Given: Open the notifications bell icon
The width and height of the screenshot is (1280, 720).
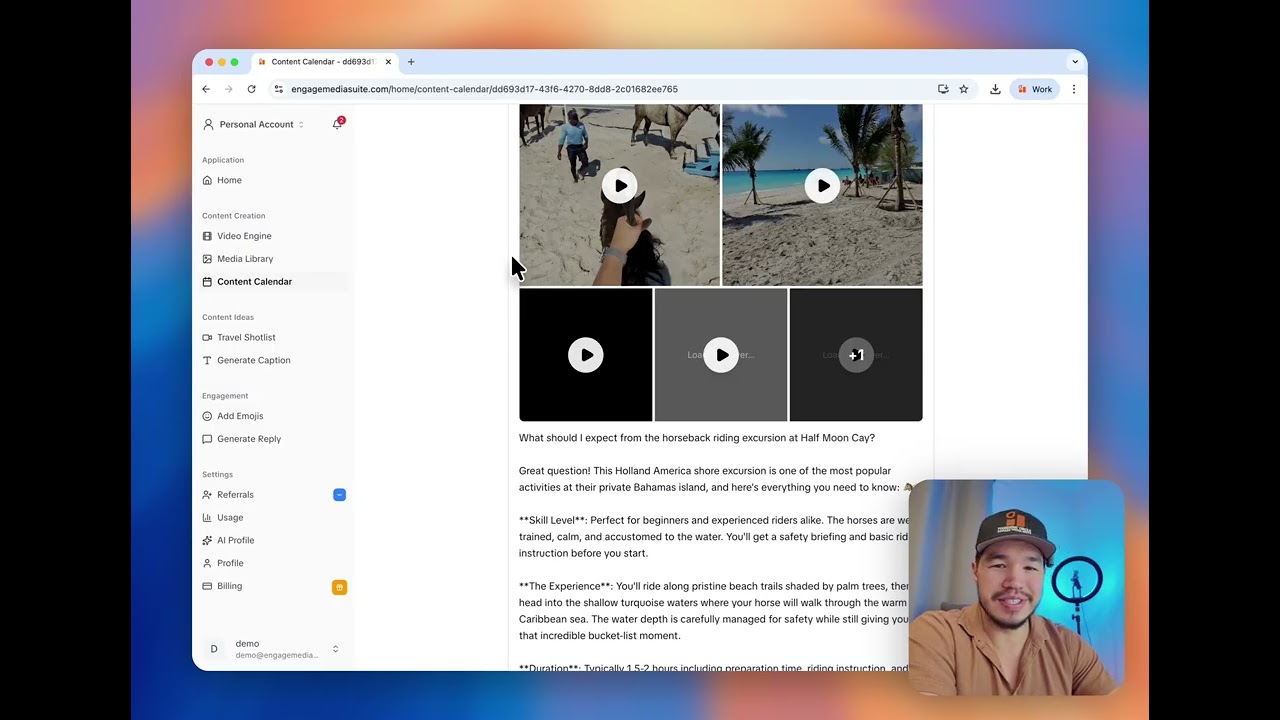Looking at the screenshot, I should [x=337, y=124].
